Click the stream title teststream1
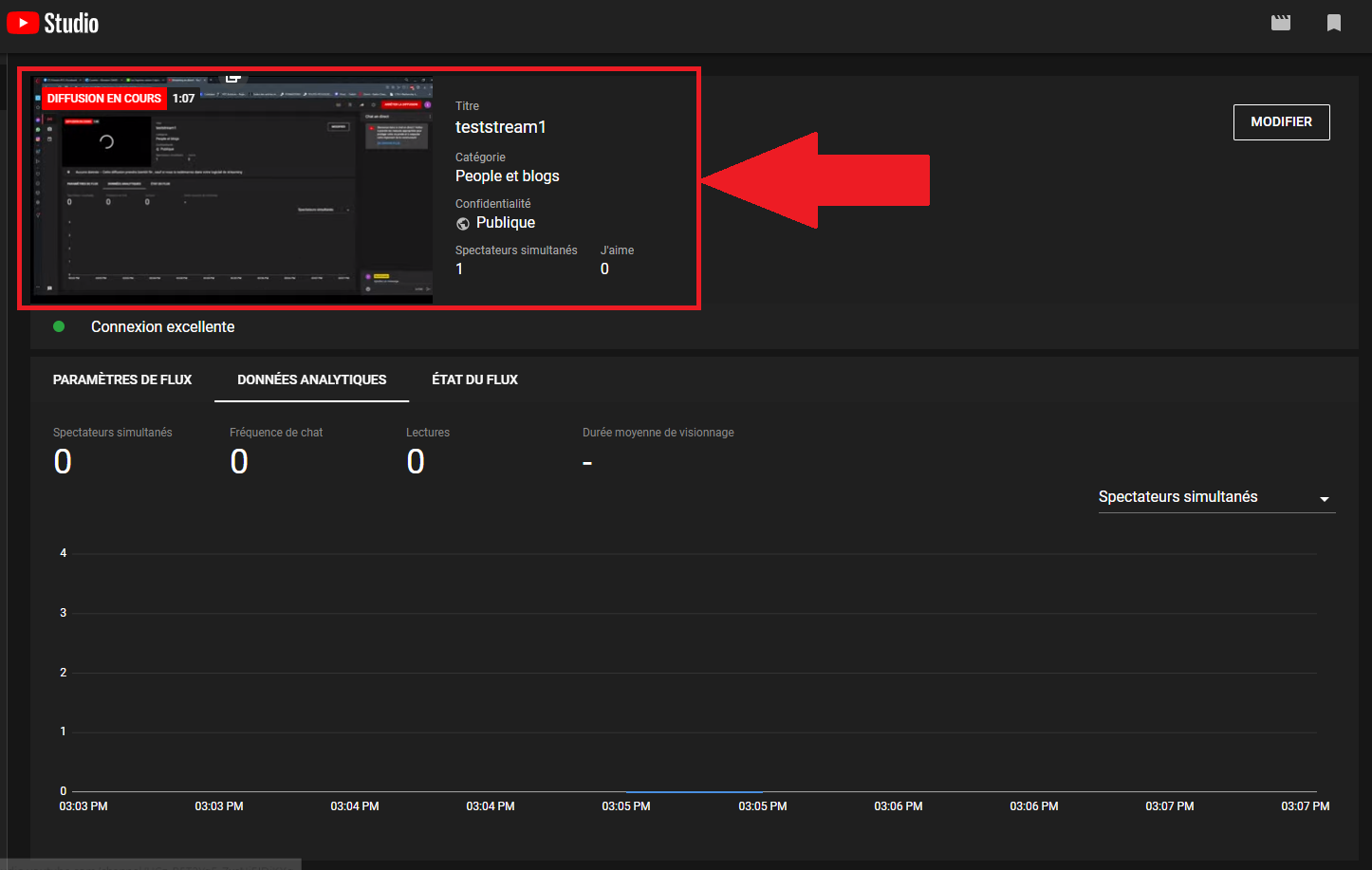This screenshot has width=1372, height=870. pos(500,127)
